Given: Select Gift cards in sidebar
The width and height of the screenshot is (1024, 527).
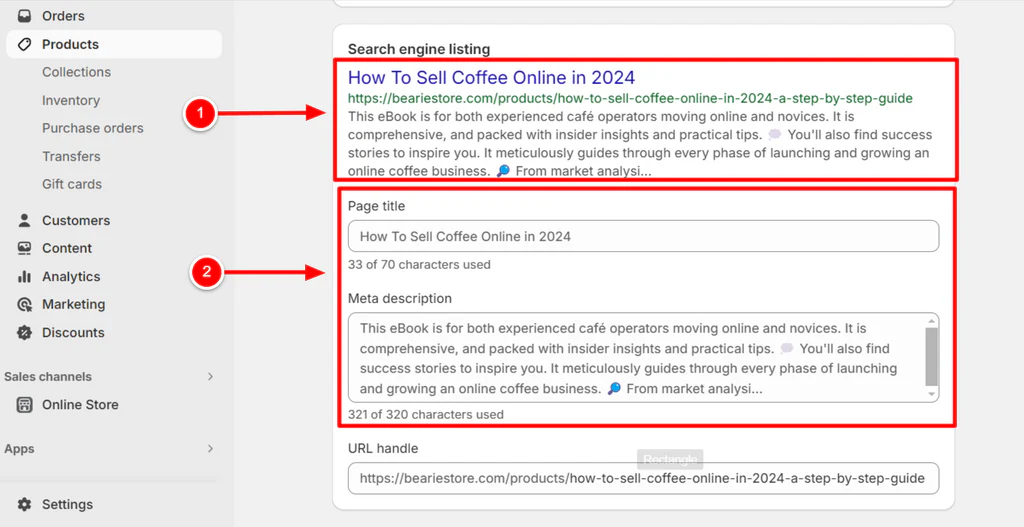Looking at the screenshot, I should 72,184.
